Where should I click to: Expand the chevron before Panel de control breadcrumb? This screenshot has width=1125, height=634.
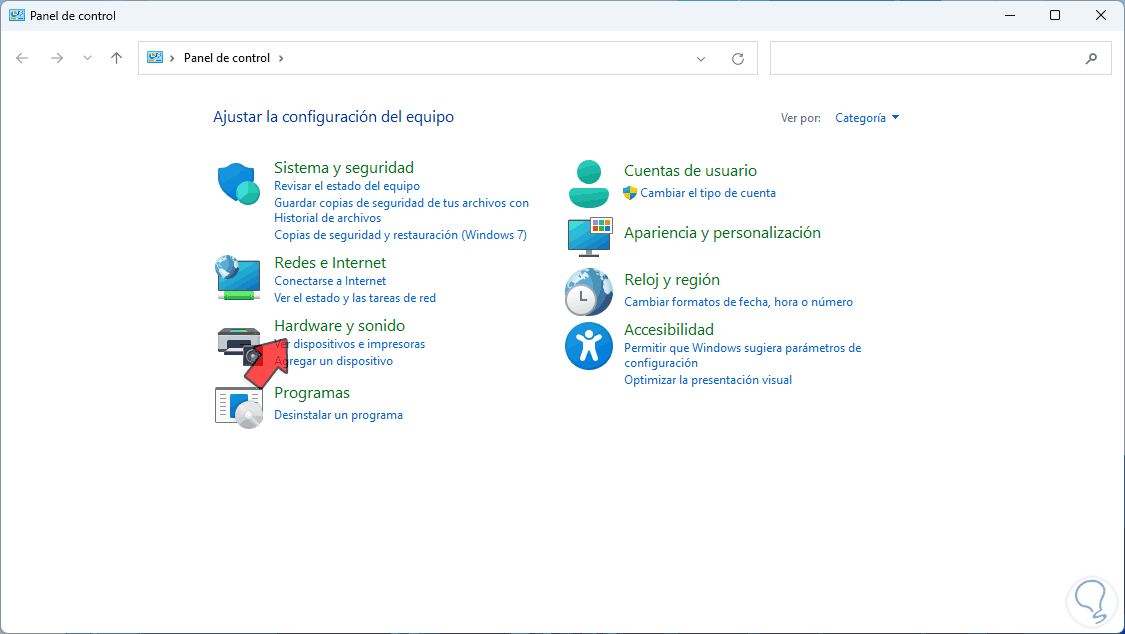point(172,58)
